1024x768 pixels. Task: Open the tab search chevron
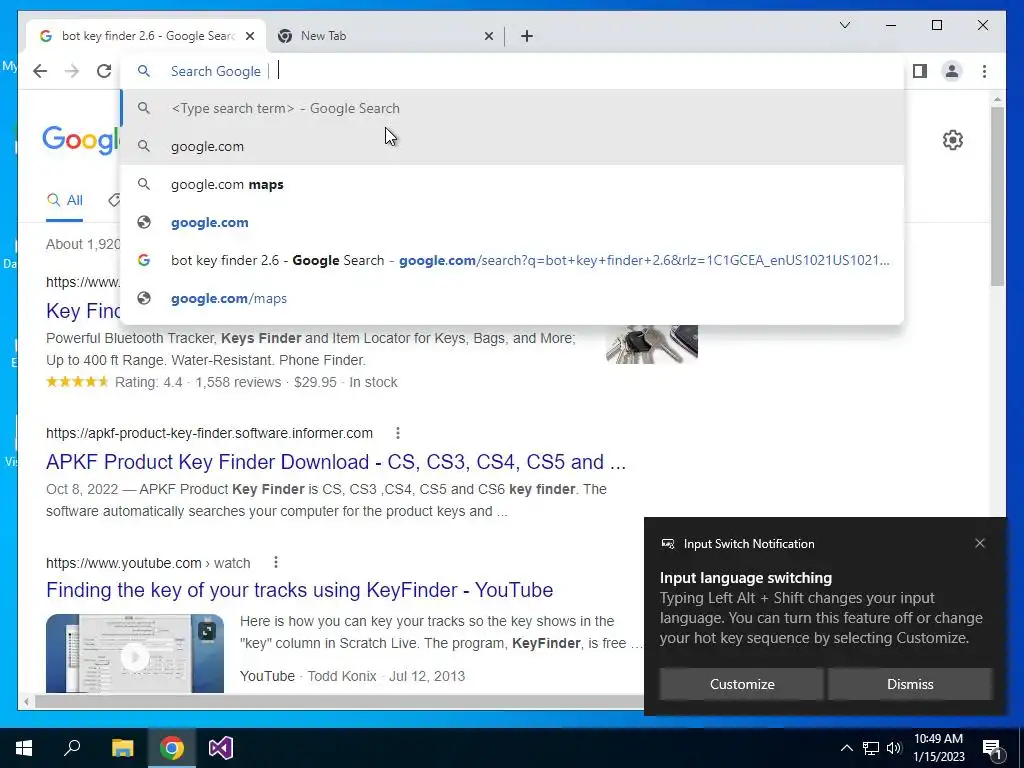click(x=844, y=25)
